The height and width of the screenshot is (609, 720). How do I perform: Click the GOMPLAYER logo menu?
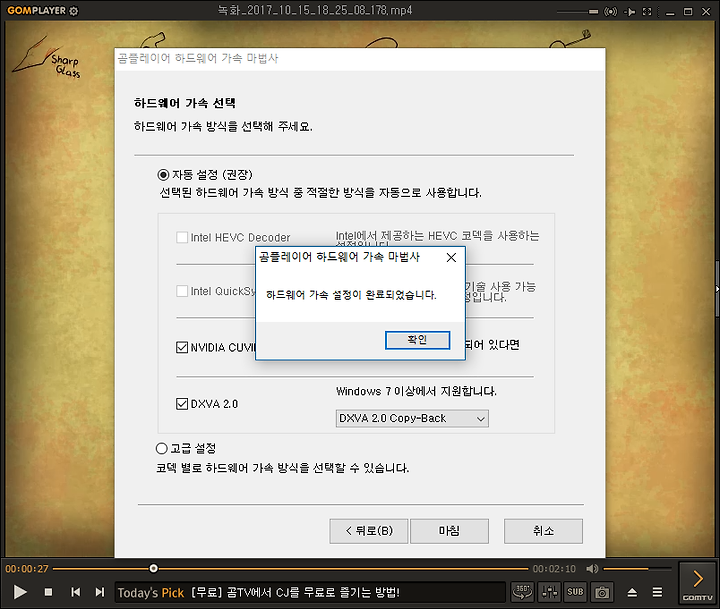36,11
